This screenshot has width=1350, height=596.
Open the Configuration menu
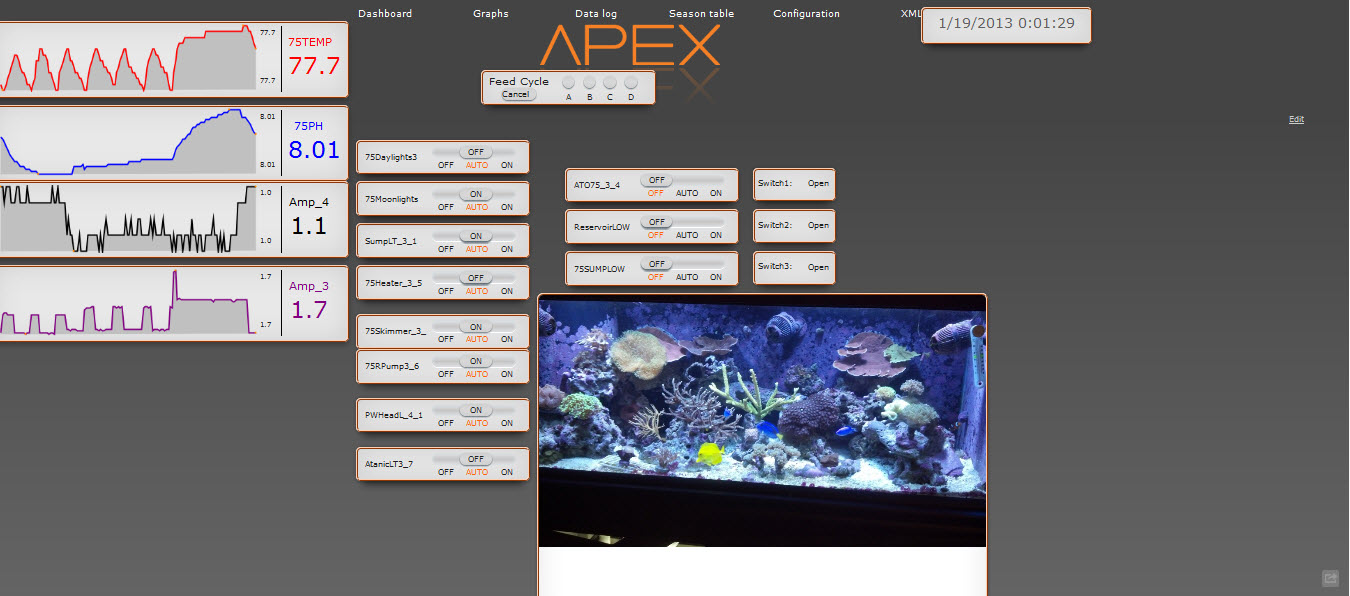point(806,14)
